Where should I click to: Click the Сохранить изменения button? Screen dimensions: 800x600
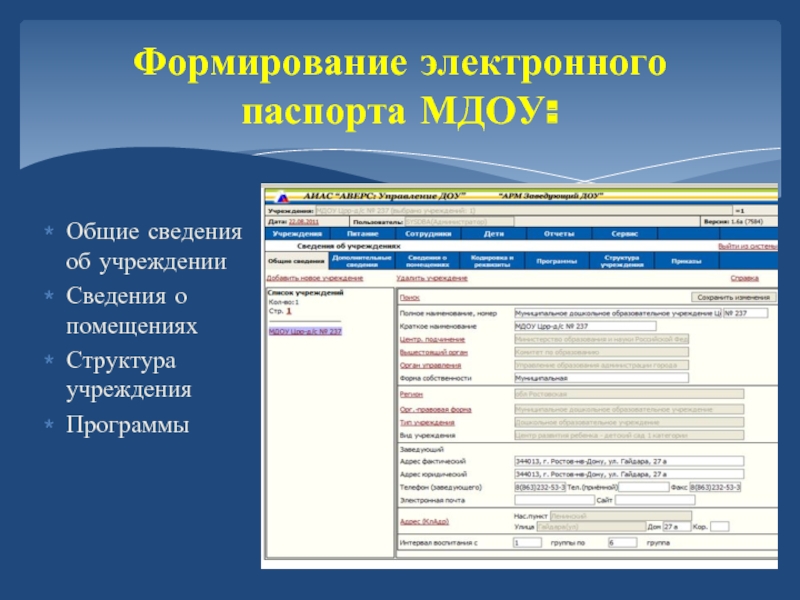[734, 297]
